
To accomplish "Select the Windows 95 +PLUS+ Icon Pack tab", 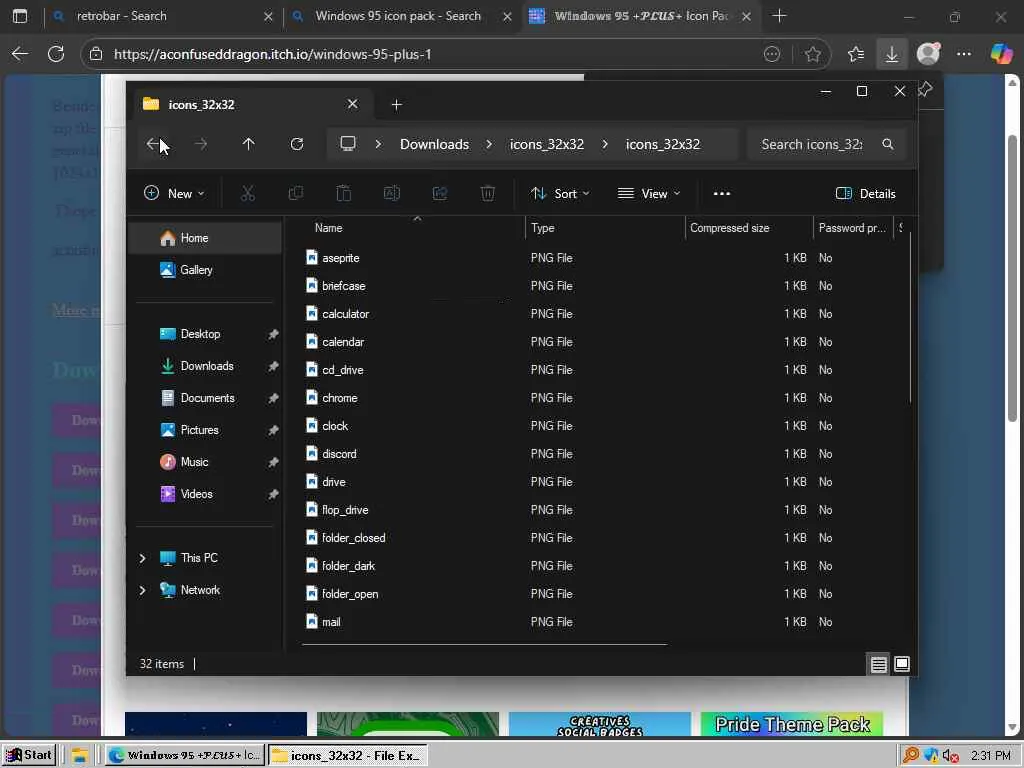I will (x=641, y=16).
